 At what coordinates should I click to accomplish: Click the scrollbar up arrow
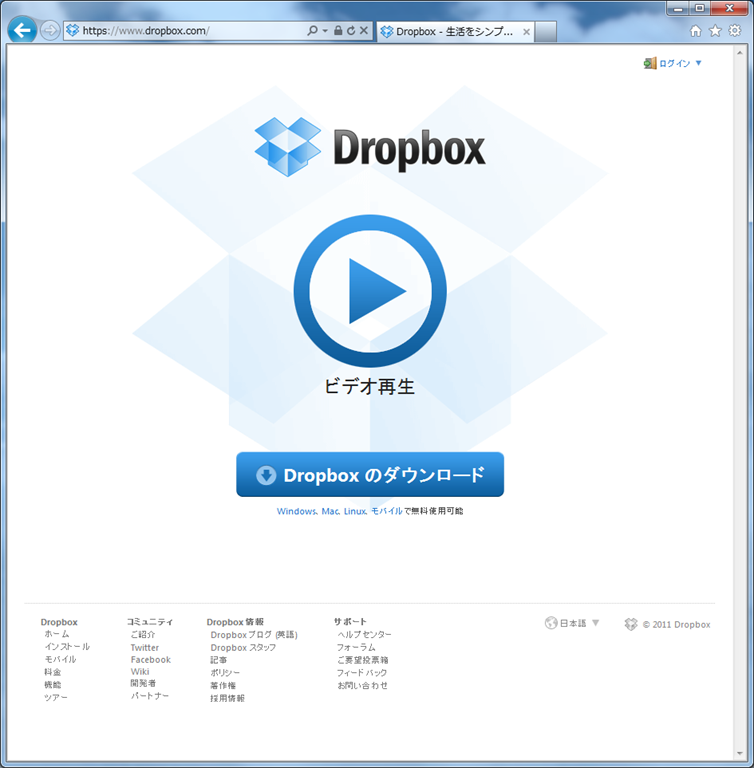[x=740, y=52]
